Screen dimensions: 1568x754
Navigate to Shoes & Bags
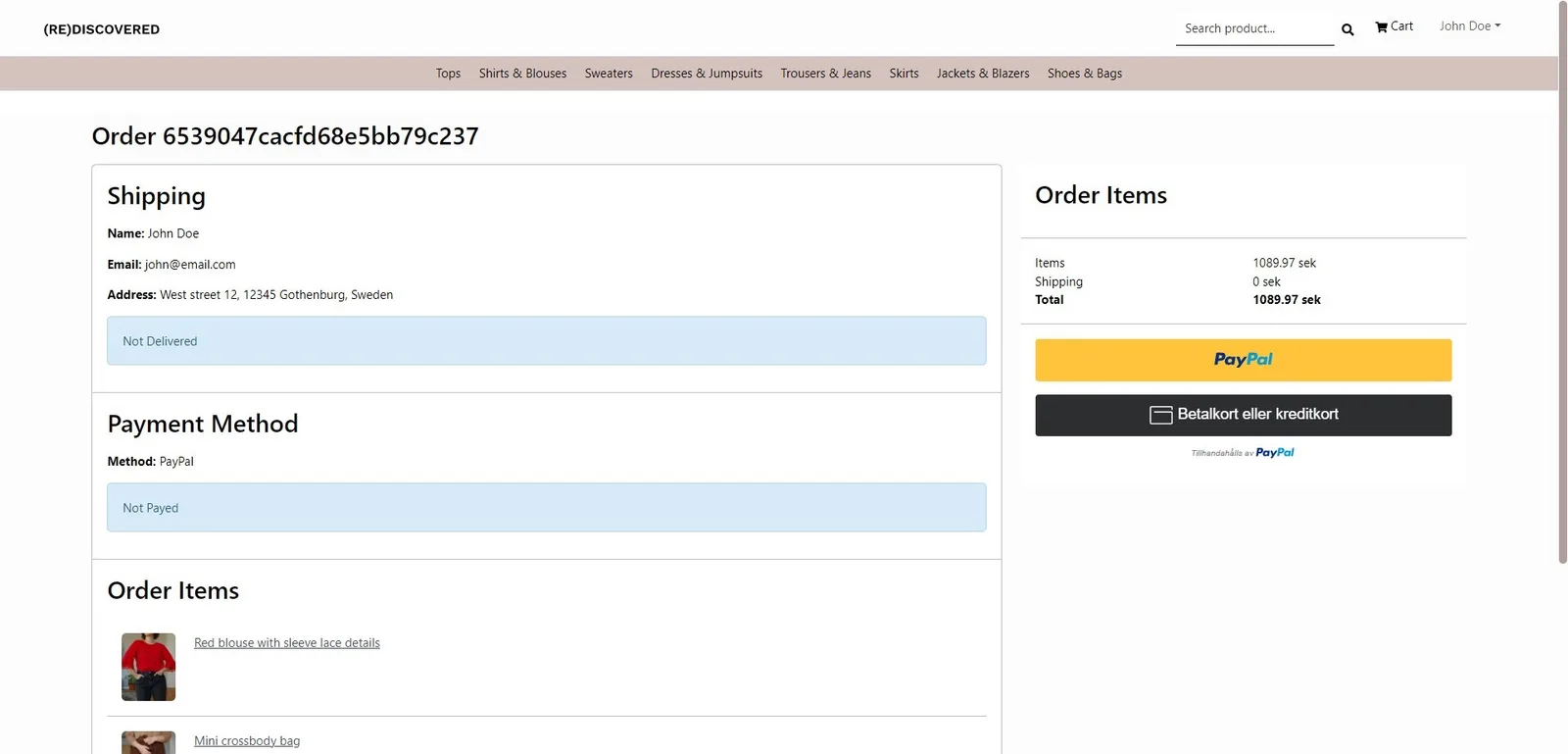tap(1084, 74)
